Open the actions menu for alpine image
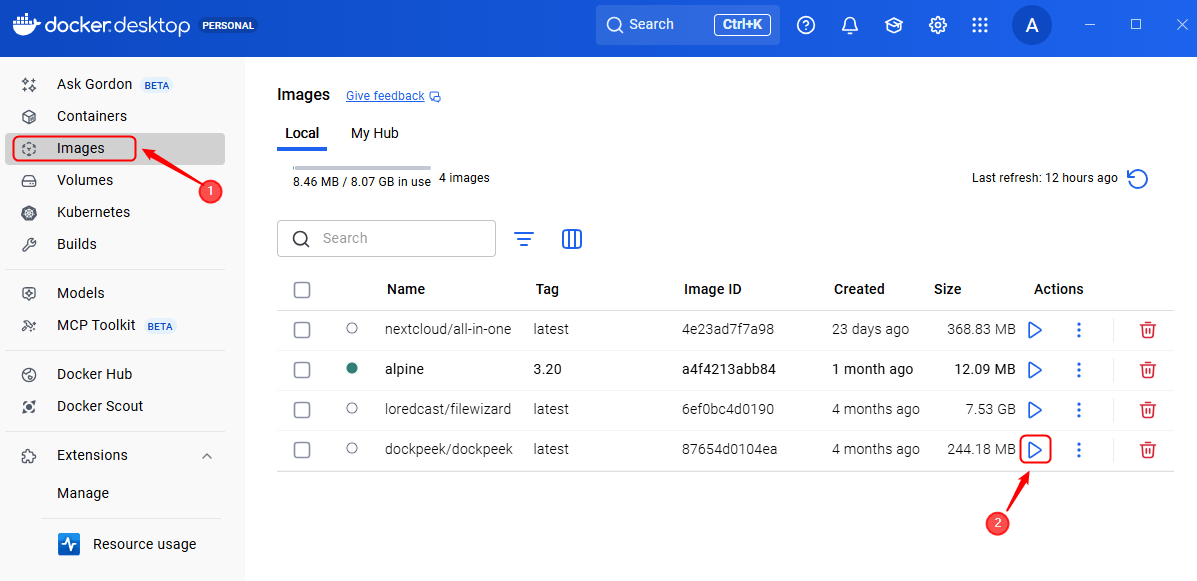 (x=1079, y=369)
